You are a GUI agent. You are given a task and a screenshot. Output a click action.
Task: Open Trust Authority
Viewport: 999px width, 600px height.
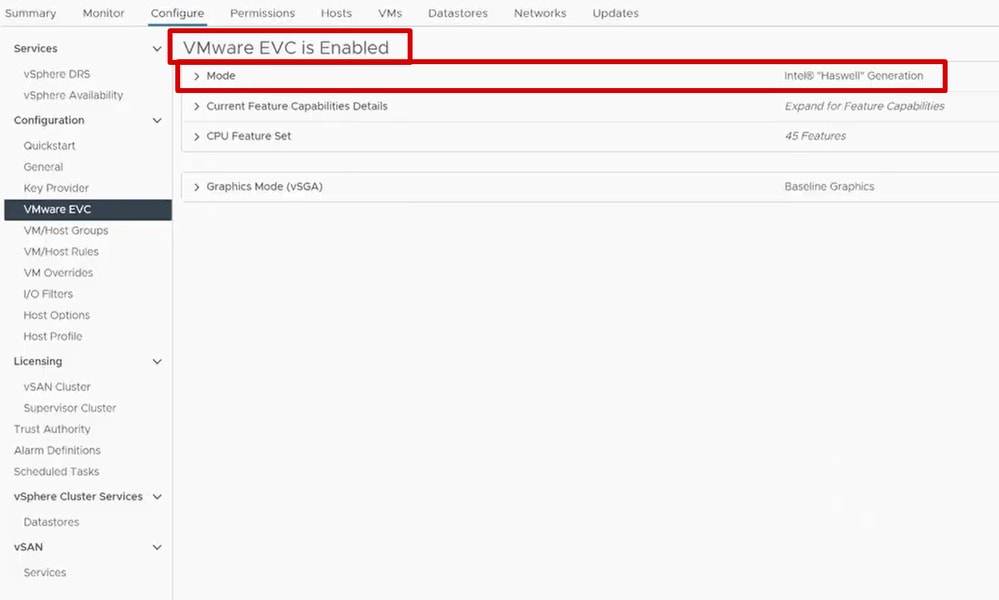point(52,429)
